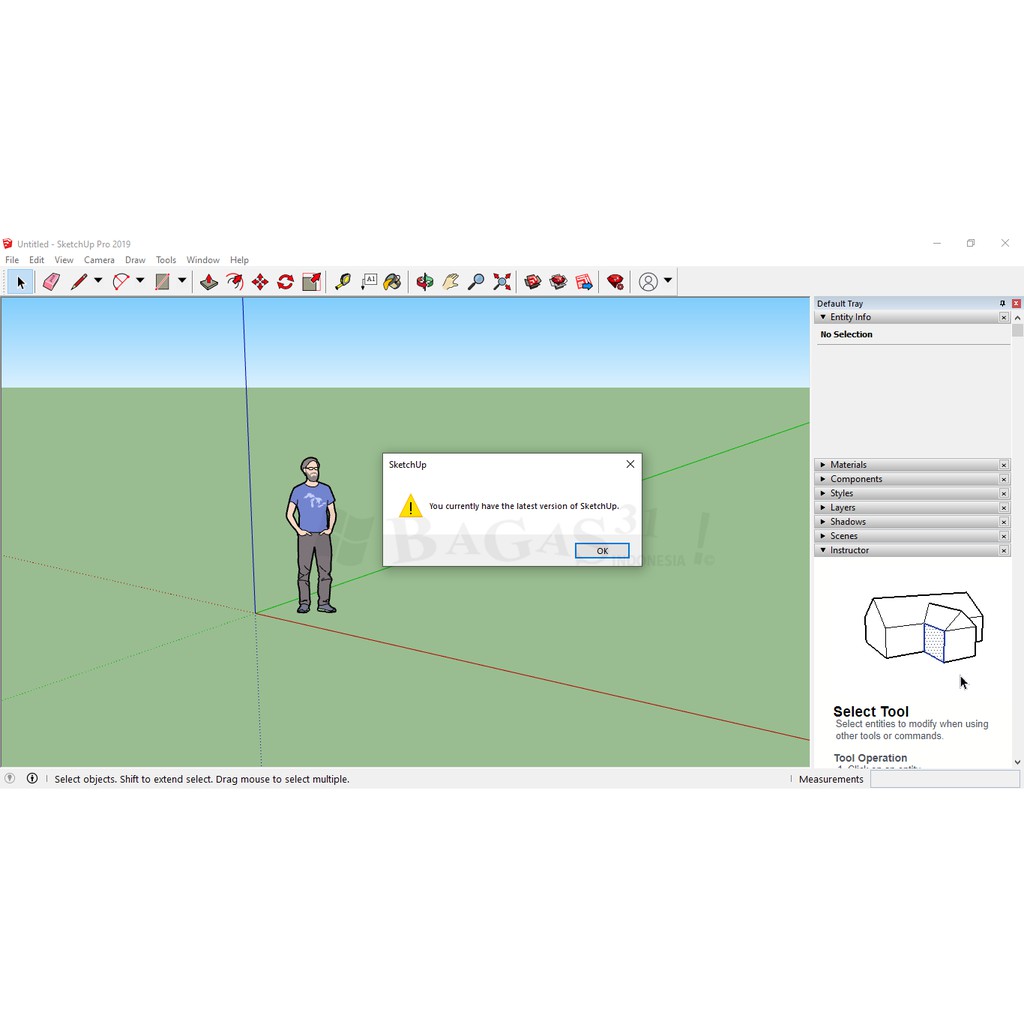Open the Arc tool dropdown arrow

click(140, 281)
